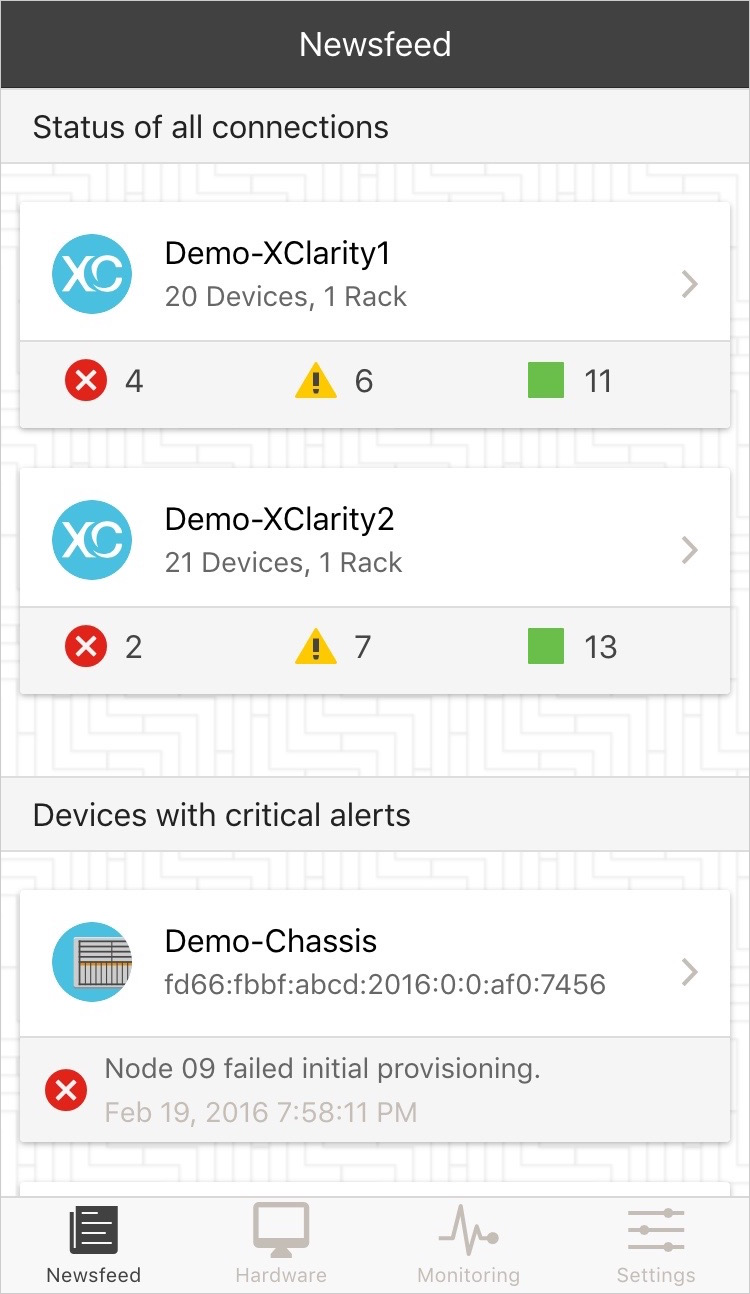Tap the Node 09 failed provisioning alert message
The image size is (750, 1294).
(322, 1069)
